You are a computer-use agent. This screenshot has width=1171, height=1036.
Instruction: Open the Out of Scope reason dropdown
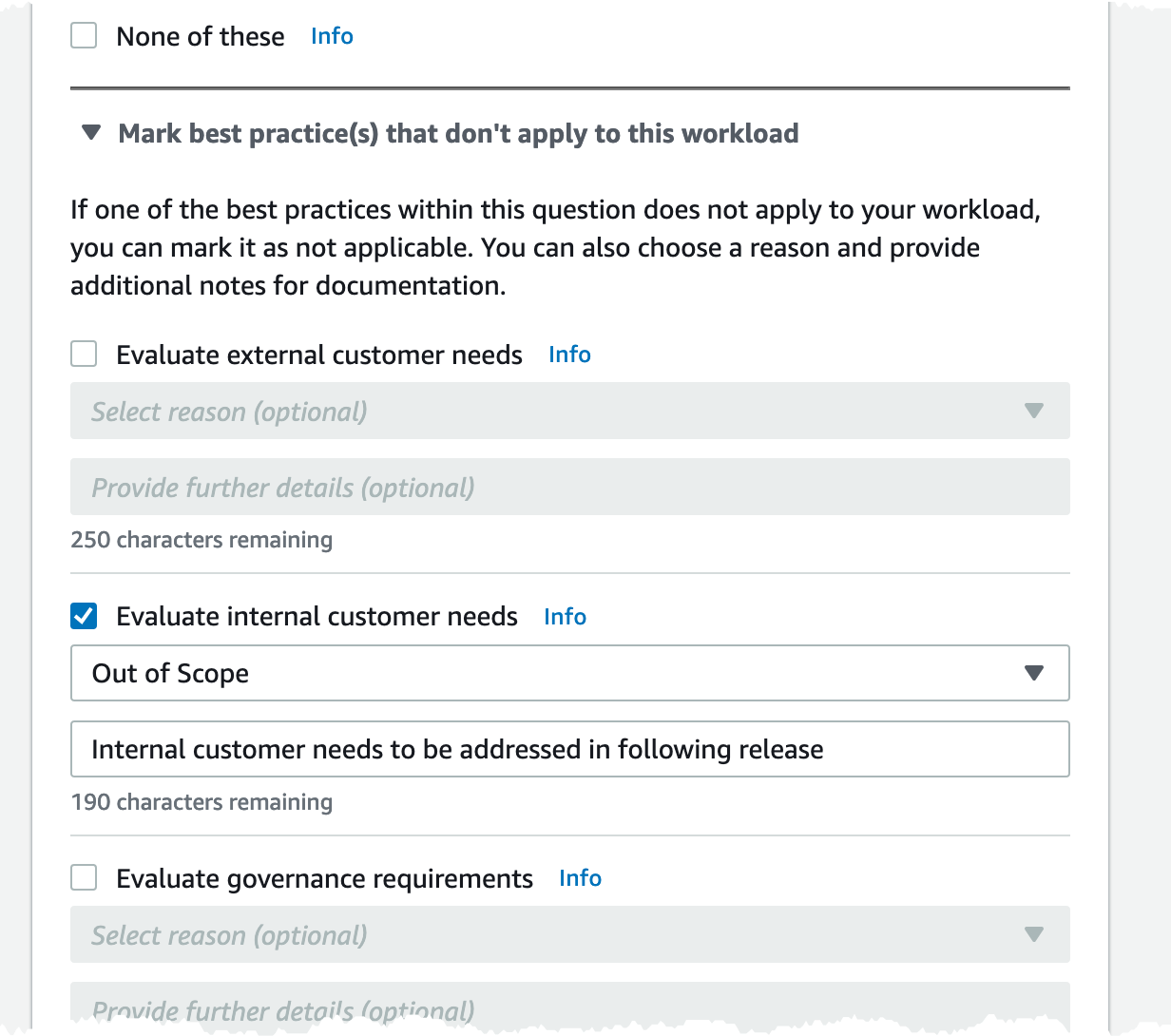pyautogui.click(x=551, y=673)
